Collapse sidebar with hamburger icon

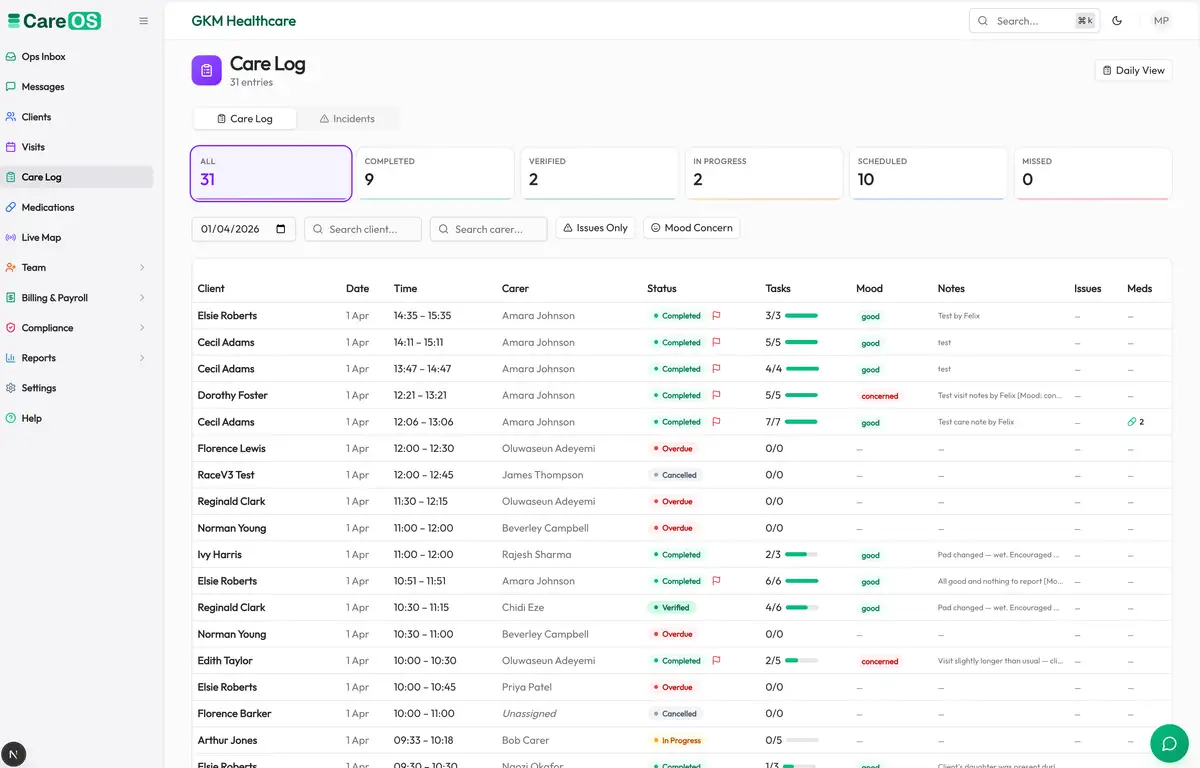point(144,21)
